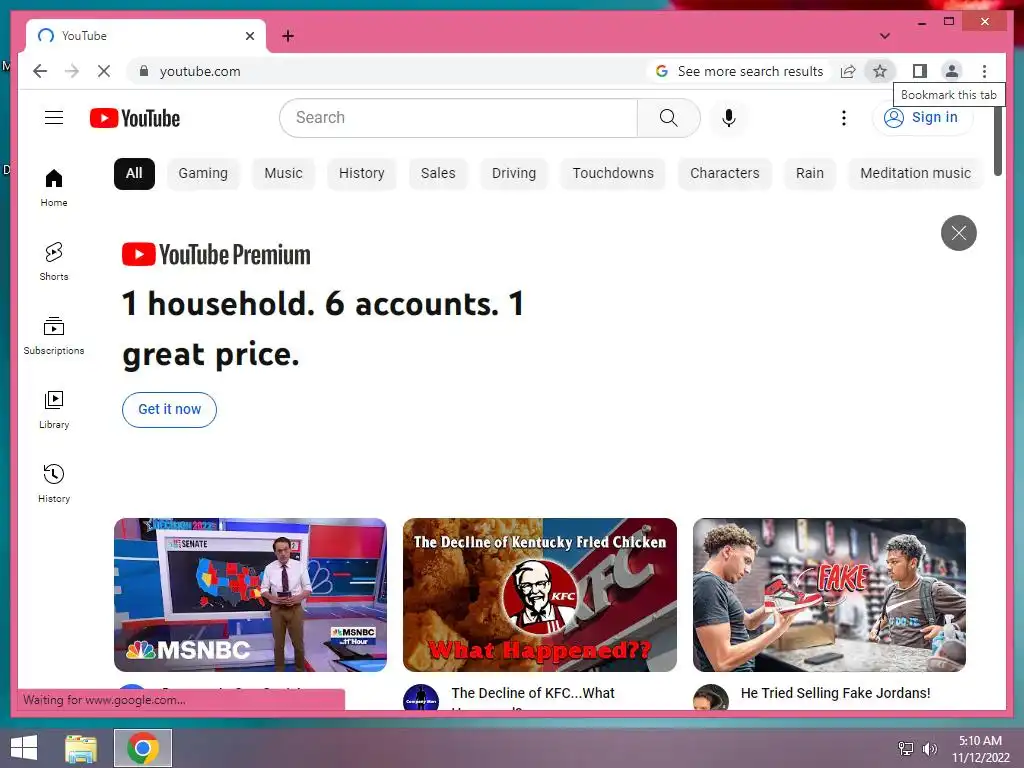The width and height of the screenshot is (1024, 768).
Task: Open the YouTube hamburger guide menu
Action: [54, 118]
